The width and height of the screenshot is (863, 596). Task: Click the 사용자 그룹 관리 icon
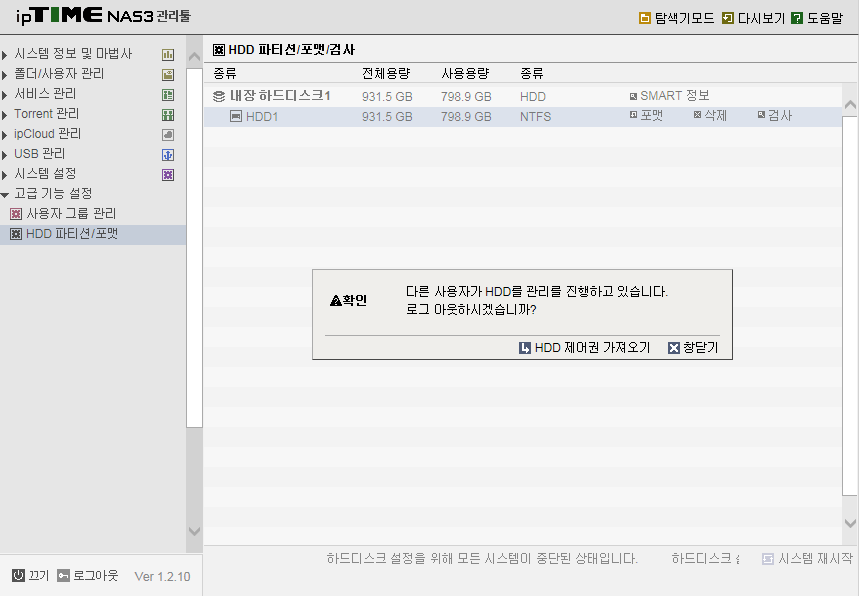pyautogui.click(x=16, y=214)
